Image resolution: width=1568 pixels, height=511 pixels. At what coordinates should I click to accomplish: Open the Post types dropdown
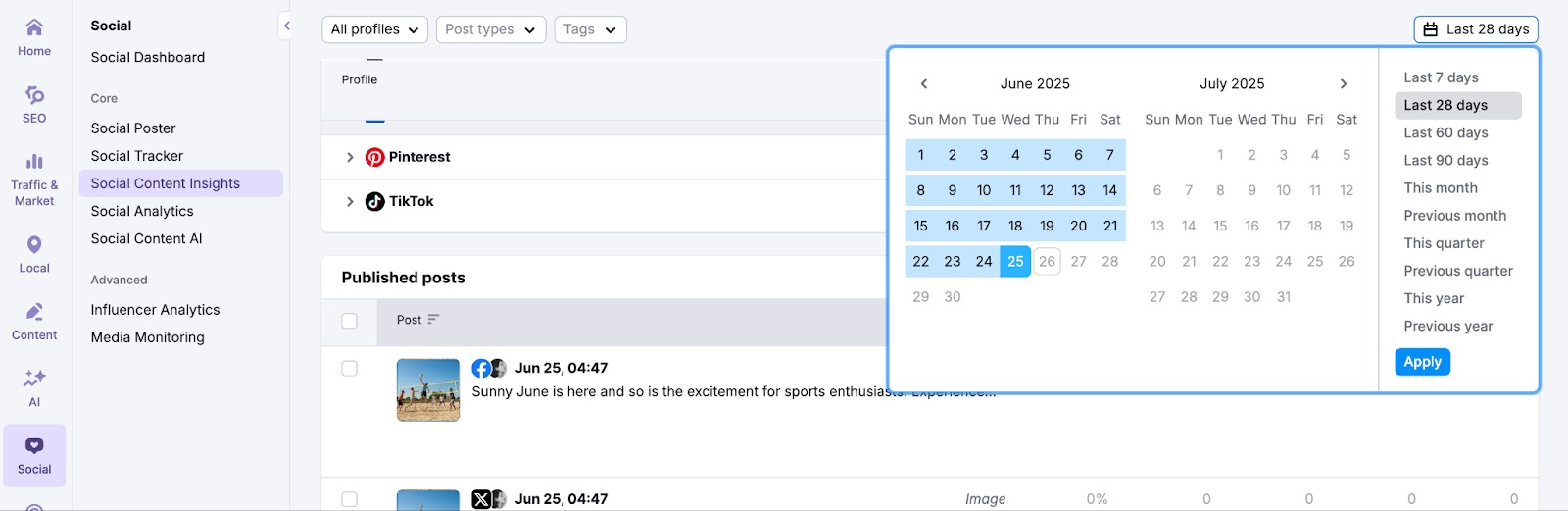pyautogui.click(x=491, y=29)
